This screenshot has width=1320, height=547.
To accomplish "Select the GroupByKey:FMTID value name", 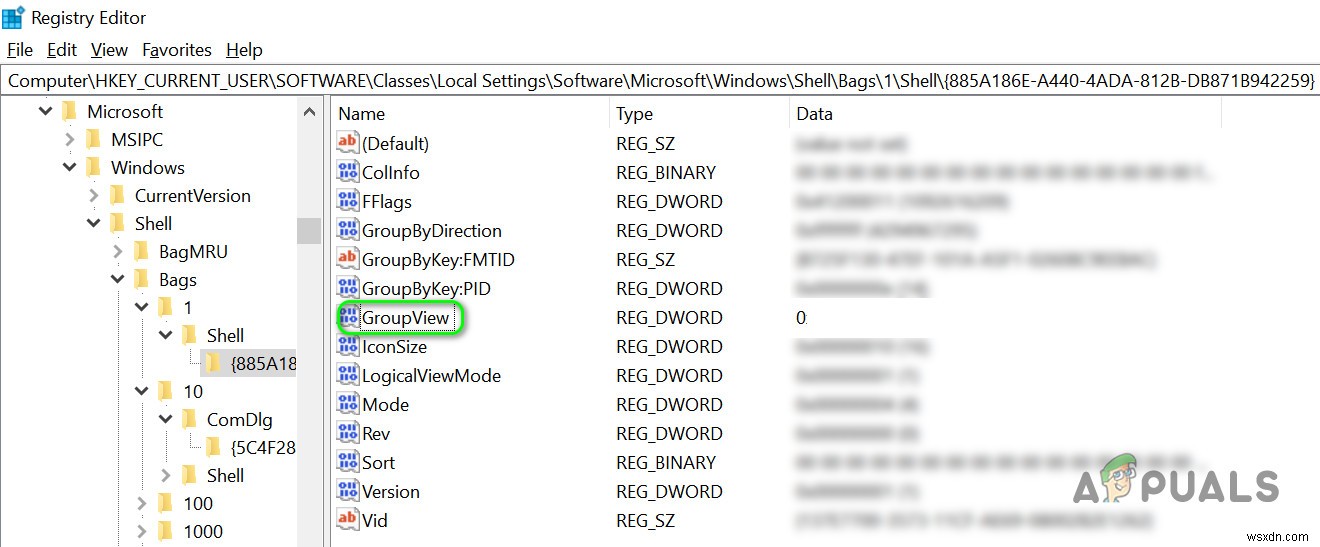I will 438,259.
